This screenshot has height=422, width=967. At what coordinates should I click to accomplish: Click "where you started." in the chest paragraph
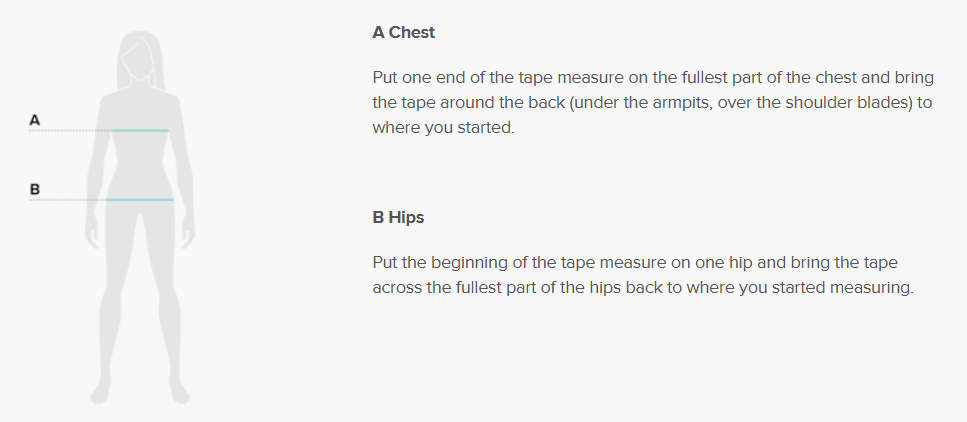coord(443,128)
